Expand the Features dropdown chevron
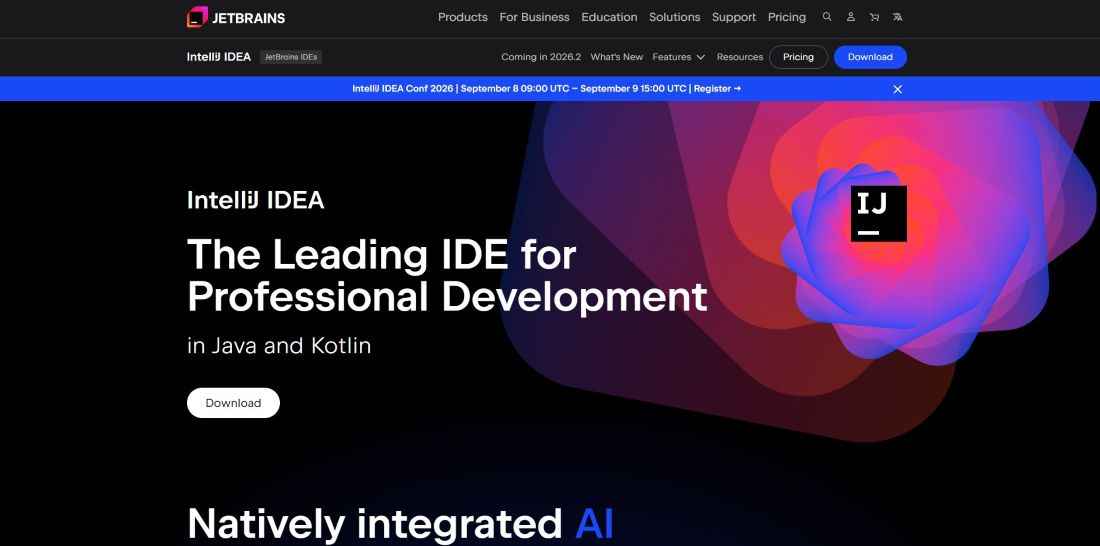 point(700,57)
